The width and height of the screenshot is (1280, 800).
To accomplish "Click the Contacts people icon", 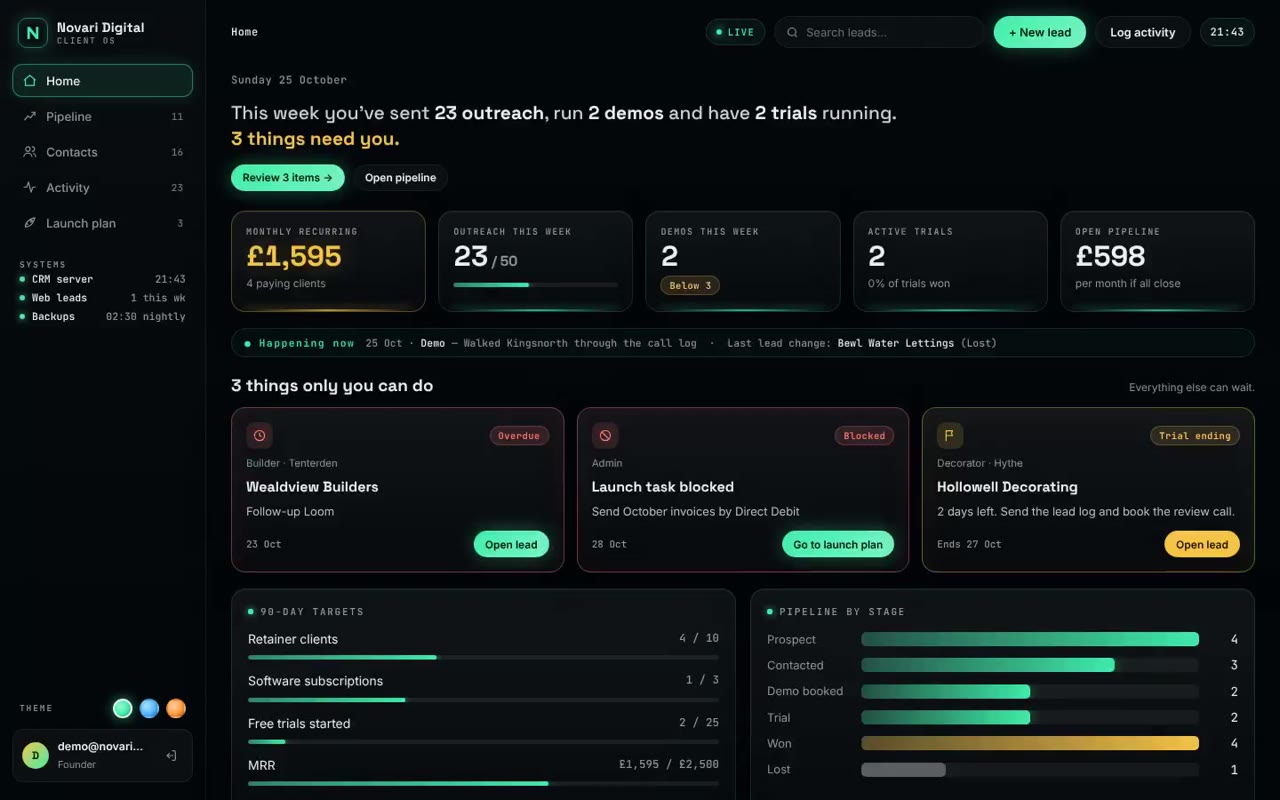I will 30,152.
